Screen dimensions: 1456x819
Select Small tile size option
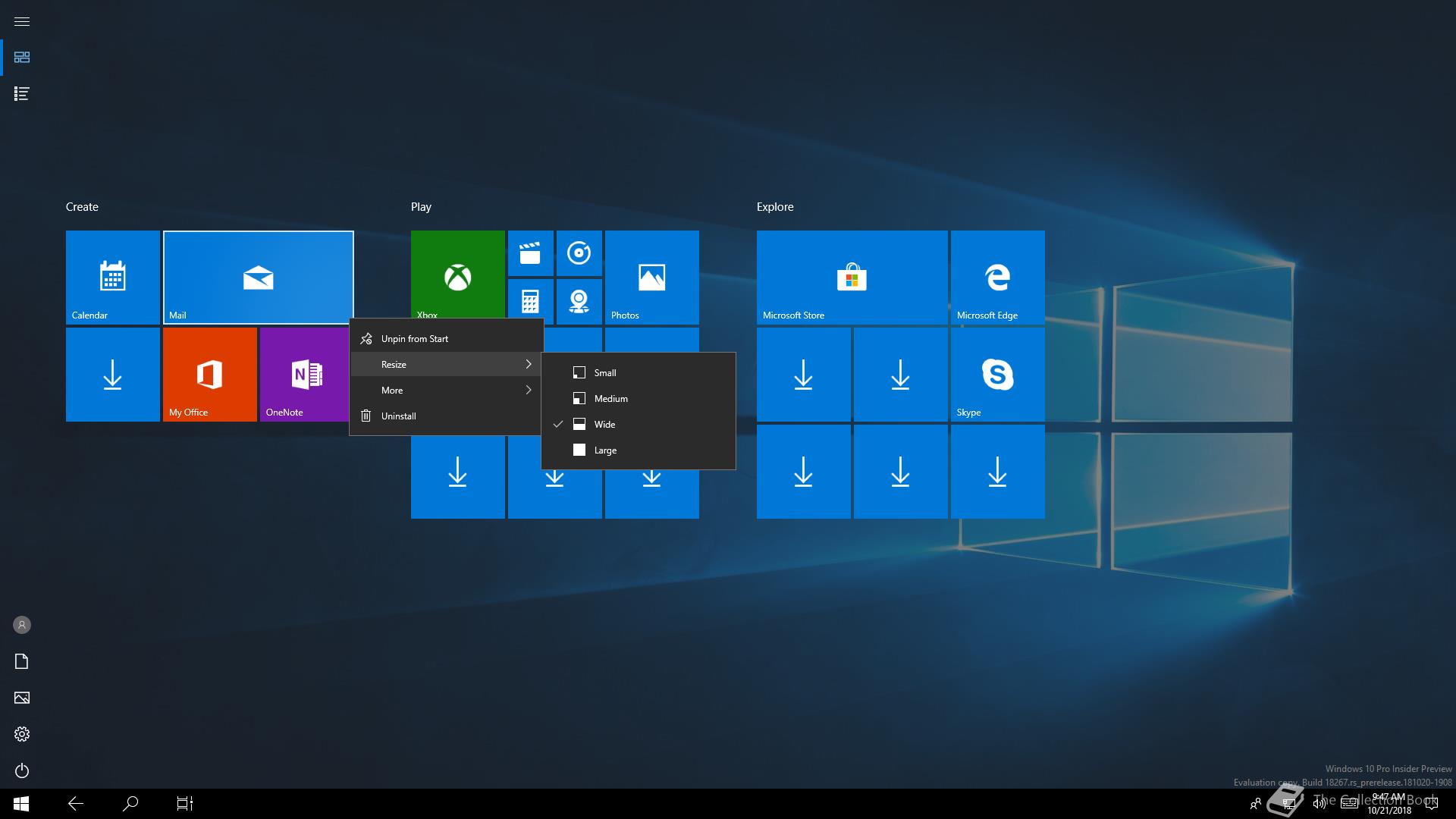point(605,373)
